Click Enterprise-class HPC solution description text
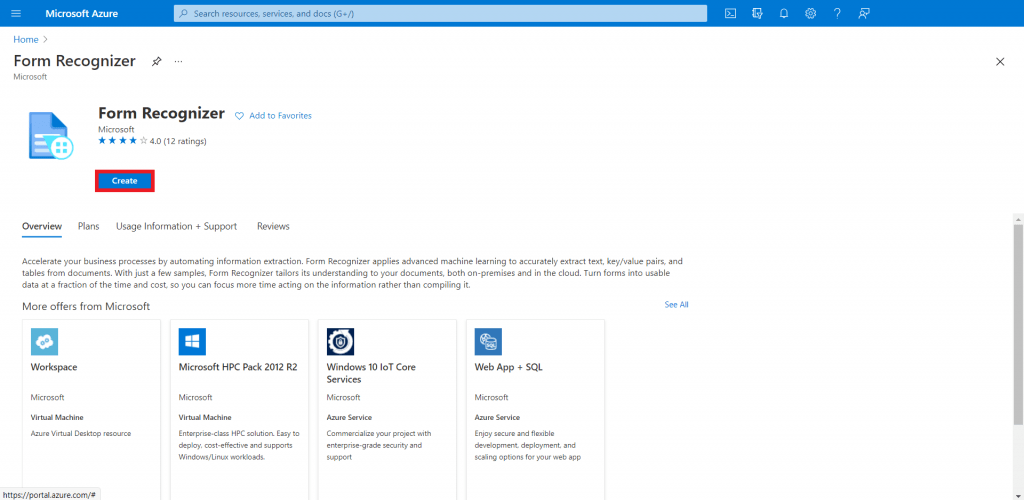The height and width of the screenshot is (500, 1024). [239, 445]
